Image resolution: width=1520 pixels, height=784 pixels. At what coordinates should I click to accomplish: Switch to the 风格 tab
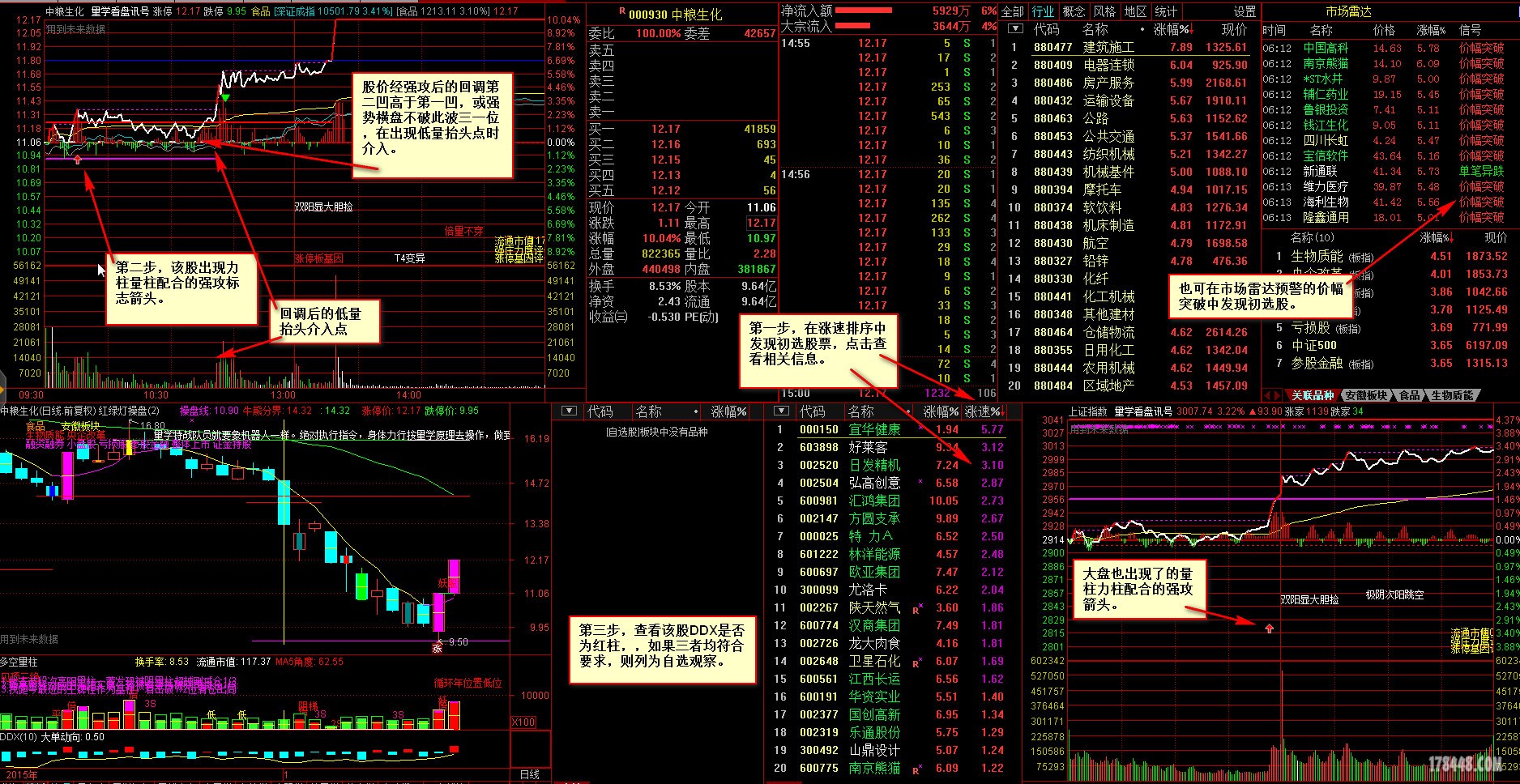coord(1104,11)
